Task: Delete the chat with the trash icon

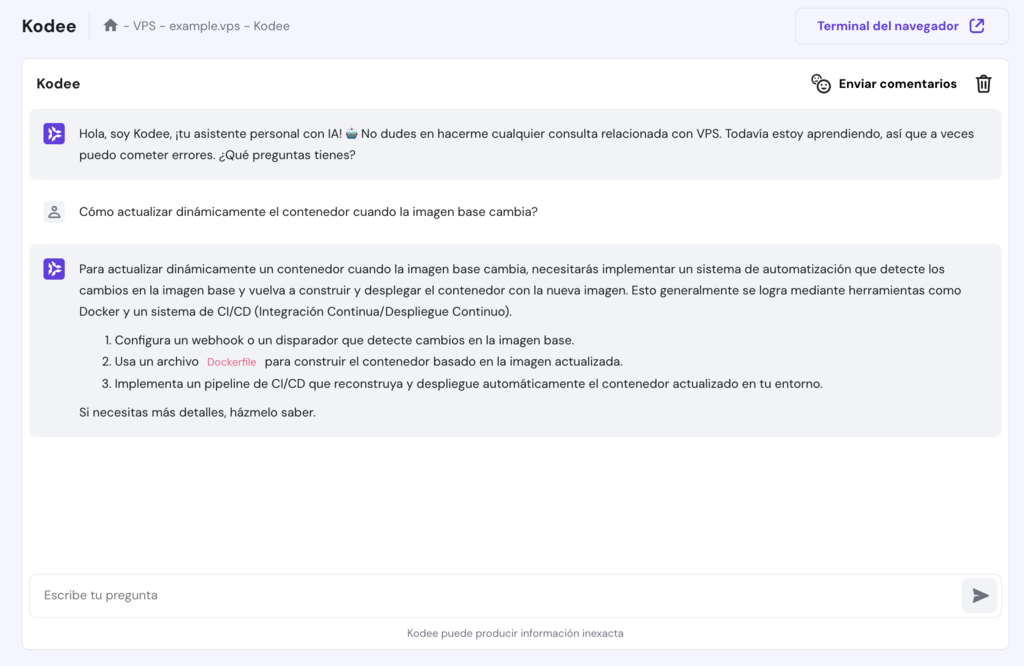Action: pyautogui.click(x=984, y=84)
